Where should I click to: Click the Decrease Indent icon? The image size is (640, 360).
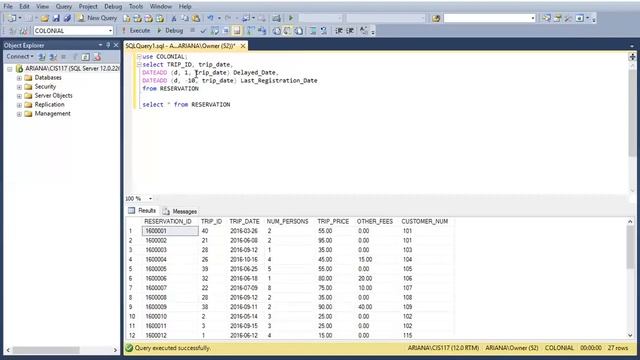click(x=339, y=31)
